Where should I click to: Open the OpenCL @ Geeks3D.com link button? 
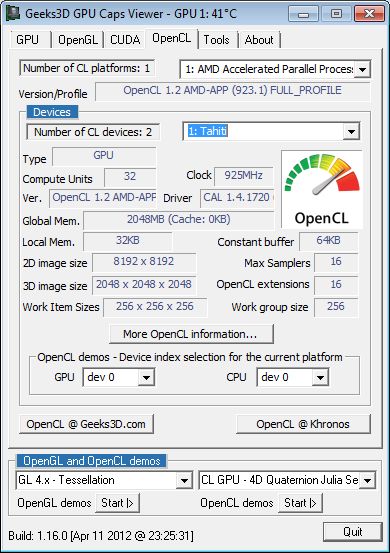[86, 424]
